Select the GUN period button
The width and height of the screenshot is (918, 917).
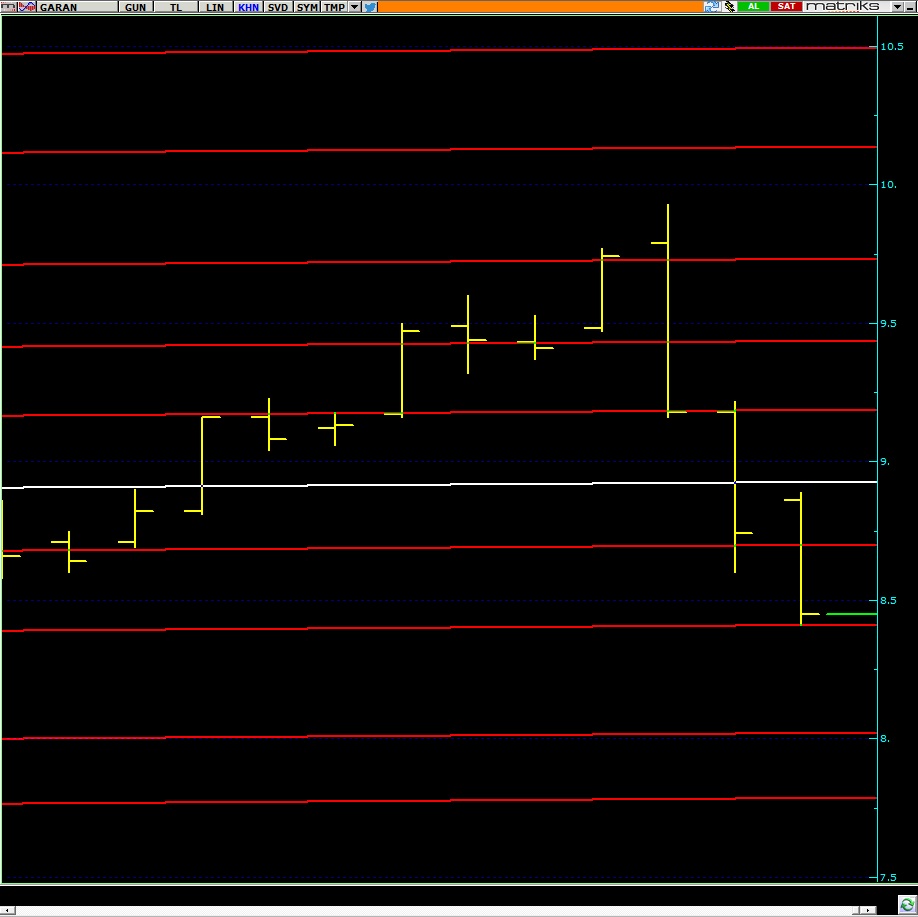coord(135,6)
